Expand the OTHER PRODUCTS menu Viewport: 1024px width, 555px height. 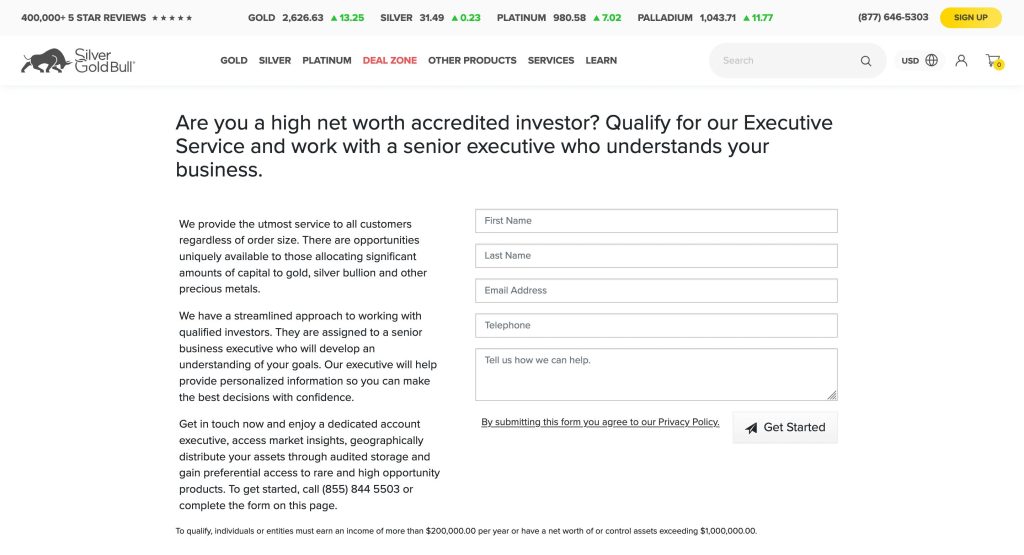pyautogui.click(x=472, y=61)
